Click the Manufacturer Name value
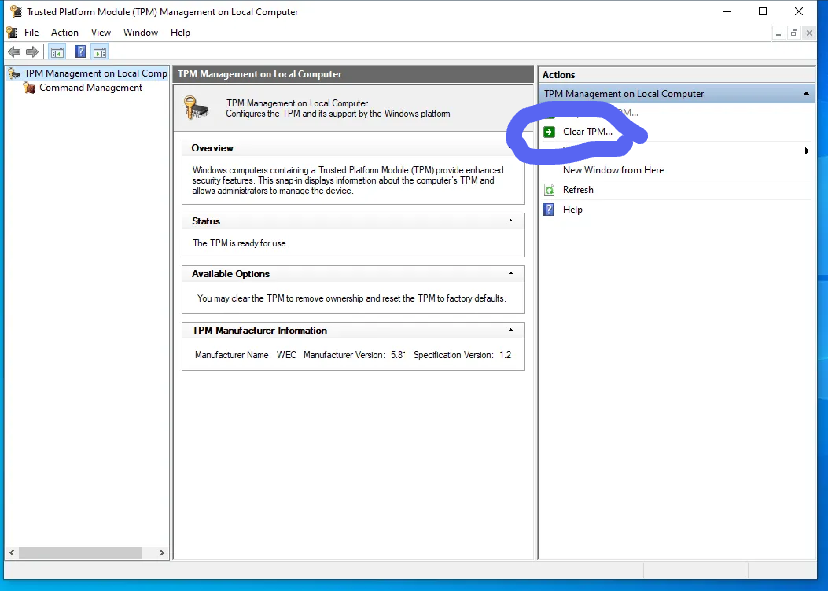The image size is (828, 591). [x=286, y=355]
